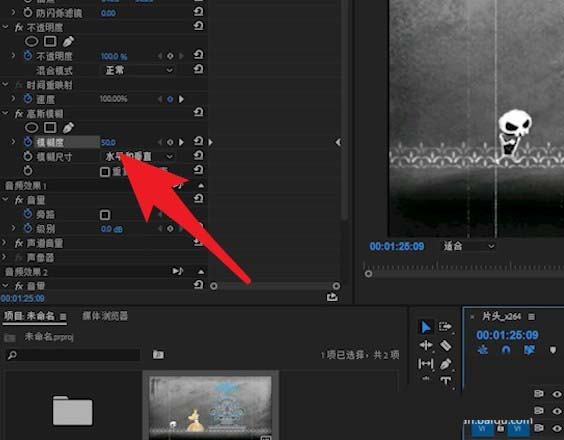Collapse the 高斯模糊 effect group
This screenshot has width=564, height=440.
click(5, 113)
